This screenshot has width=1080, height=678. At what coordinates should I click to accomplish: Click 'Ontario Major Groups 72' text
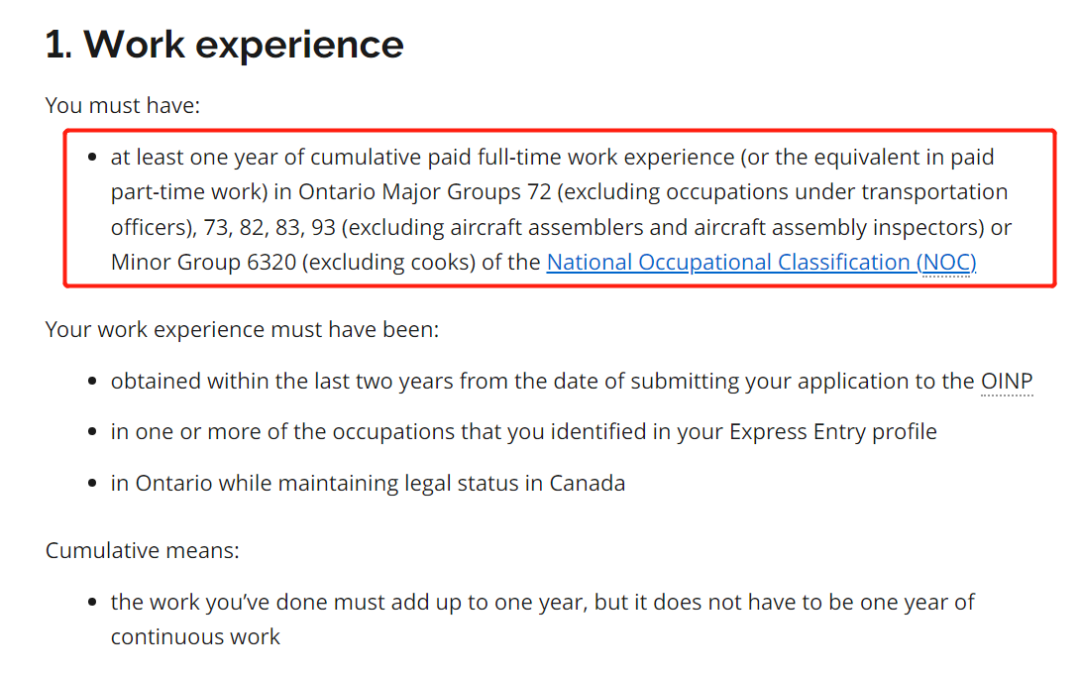click(425, 192)
